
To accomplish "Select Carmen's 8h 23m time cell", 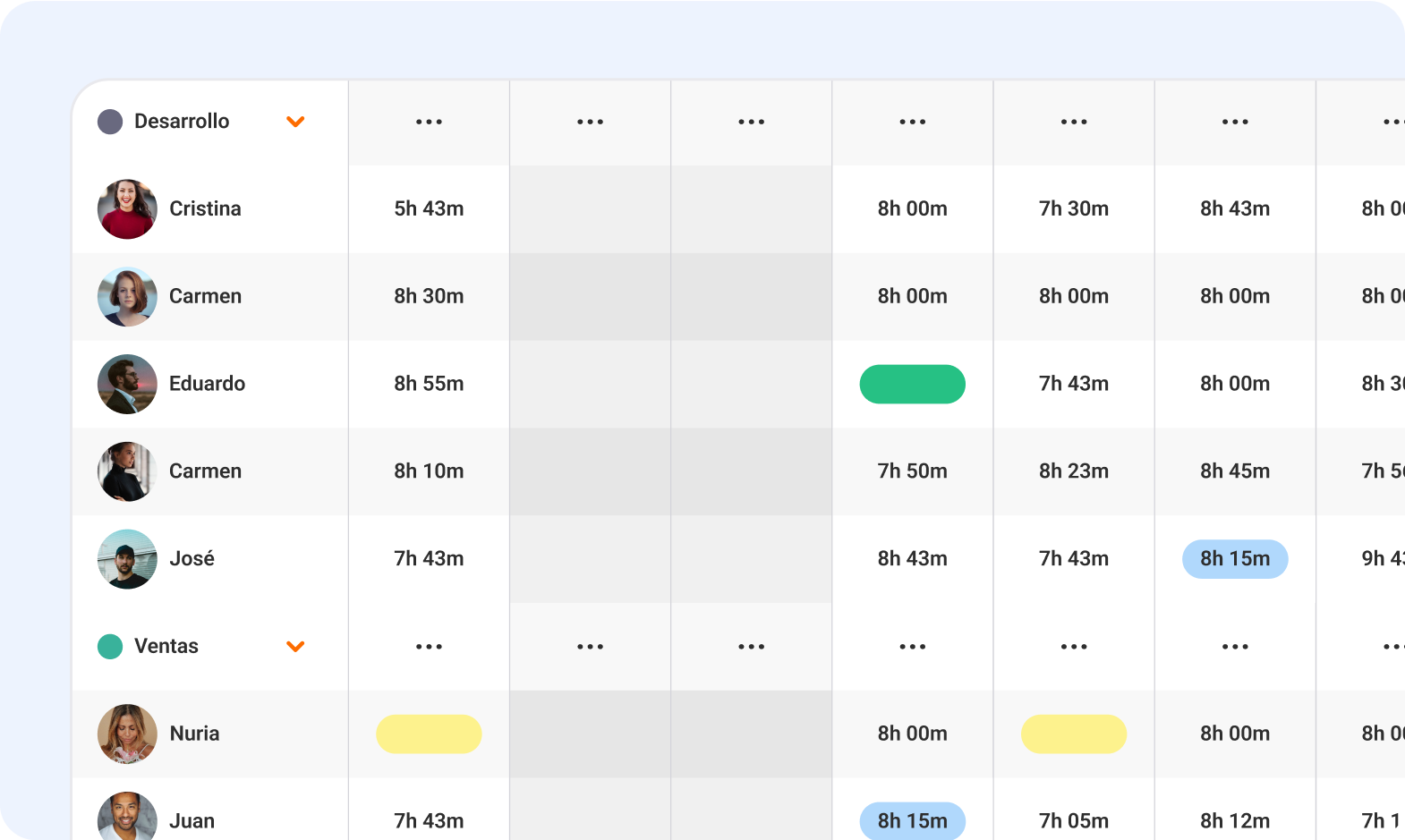I will click(1074, 471).
